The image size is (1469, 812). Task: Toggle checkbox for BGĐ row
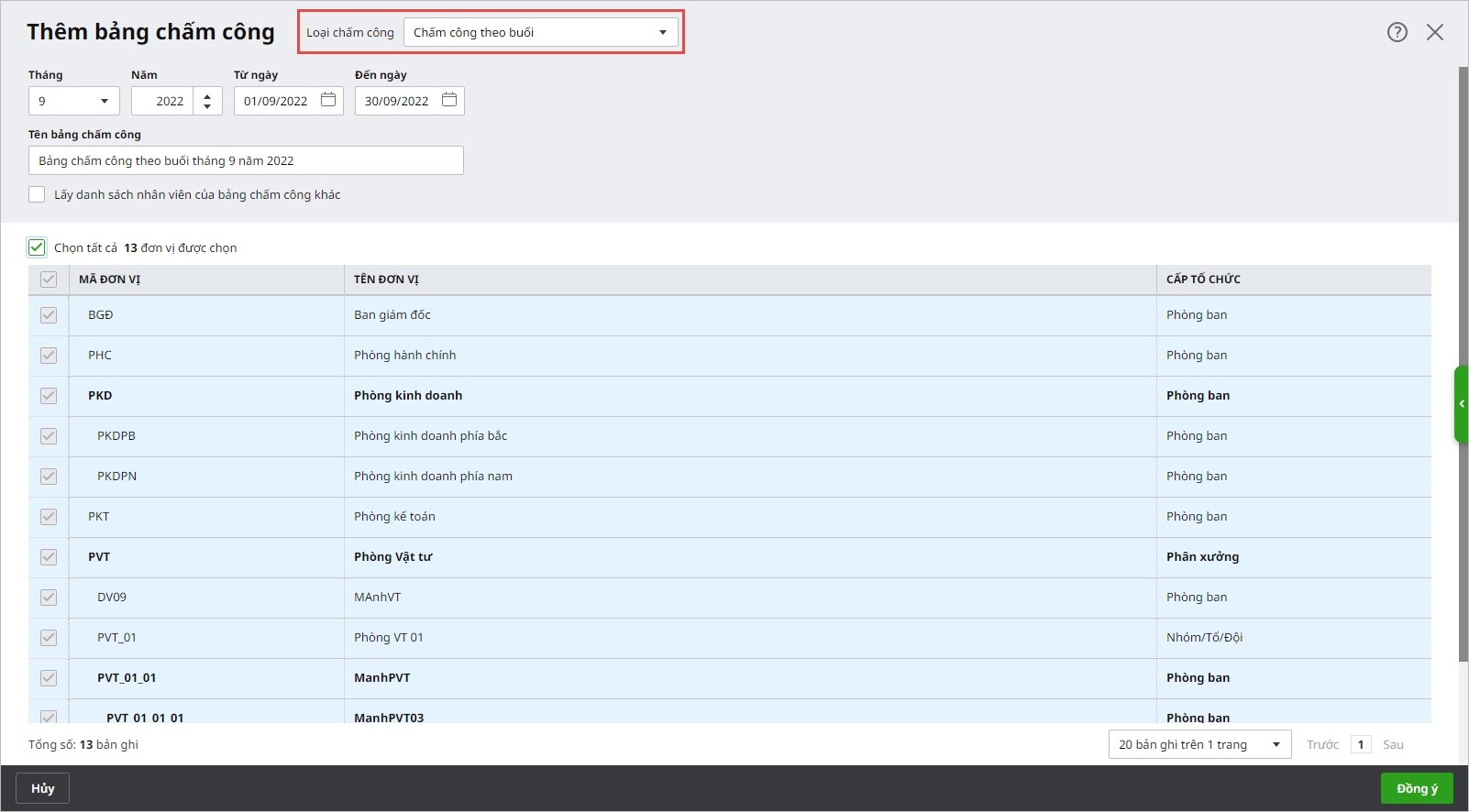pyautogui.click(x=49, y=315)
